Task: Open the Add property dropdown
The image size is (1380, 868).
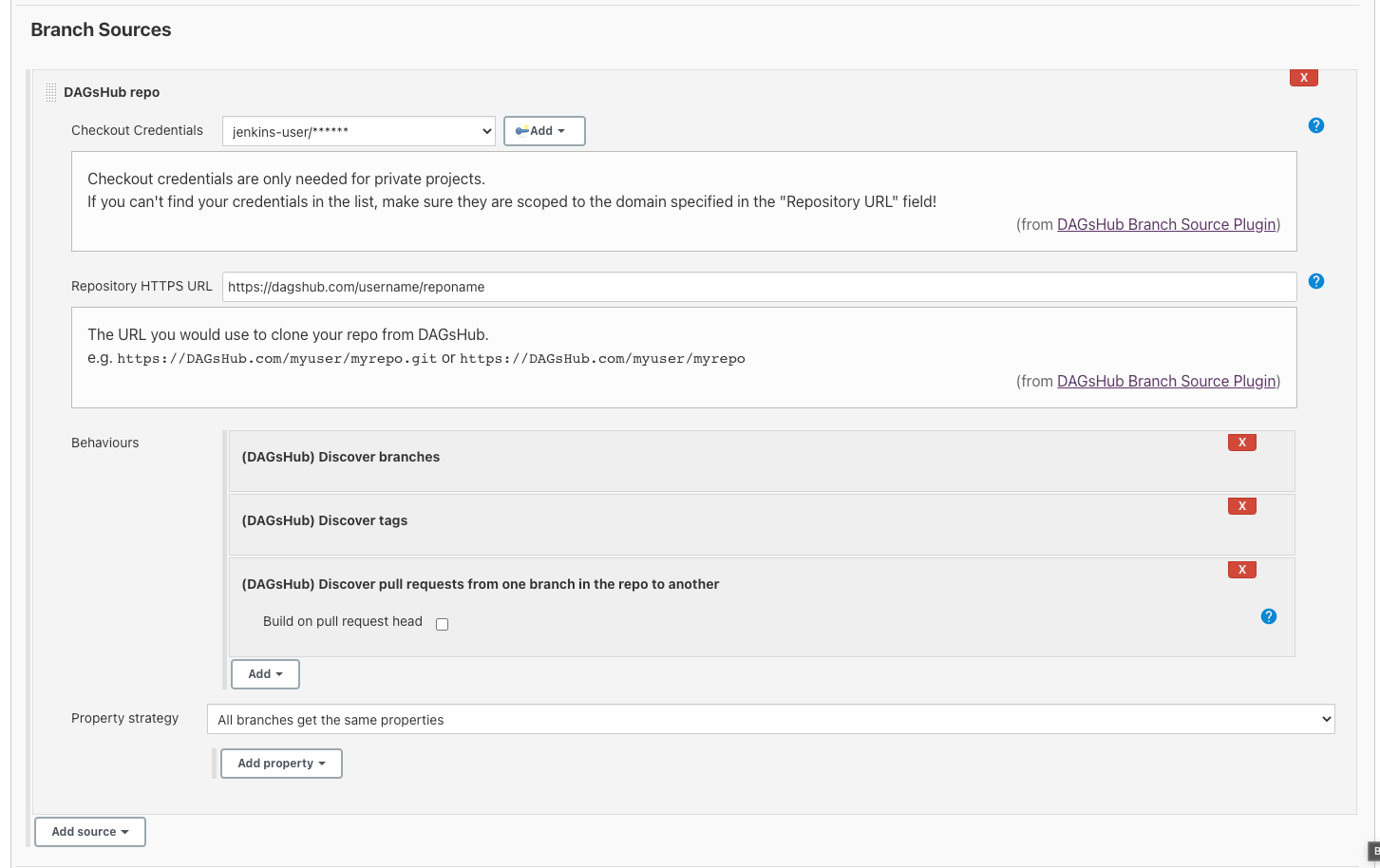Action: click(x=281, y=763)
